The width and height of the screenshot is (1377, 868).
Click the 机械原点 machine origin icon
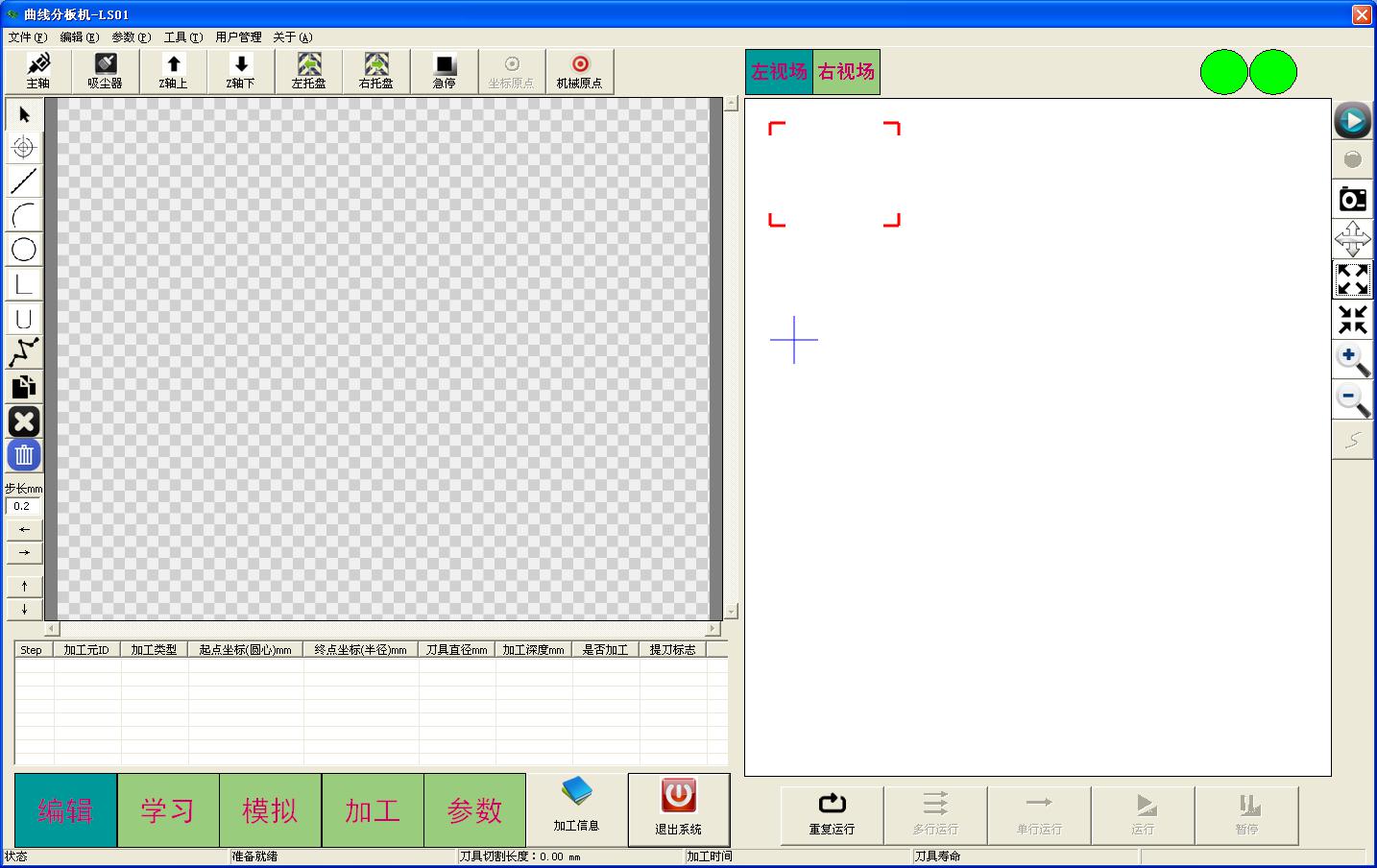point(579,71)
